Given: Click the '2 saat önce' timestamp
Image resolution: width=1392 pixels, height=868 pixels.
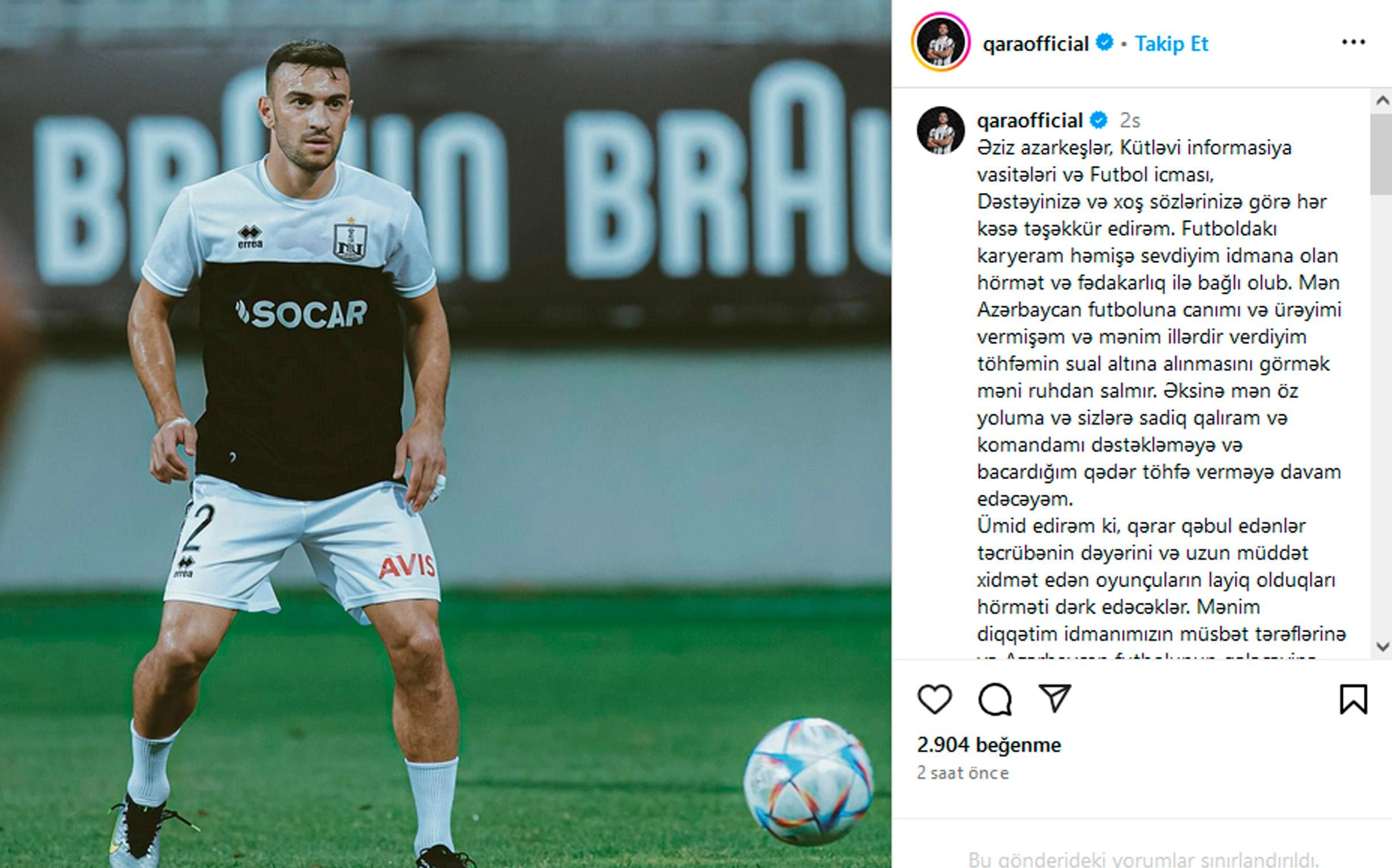Looking at the screenshot, I should (x=963, y=773).
